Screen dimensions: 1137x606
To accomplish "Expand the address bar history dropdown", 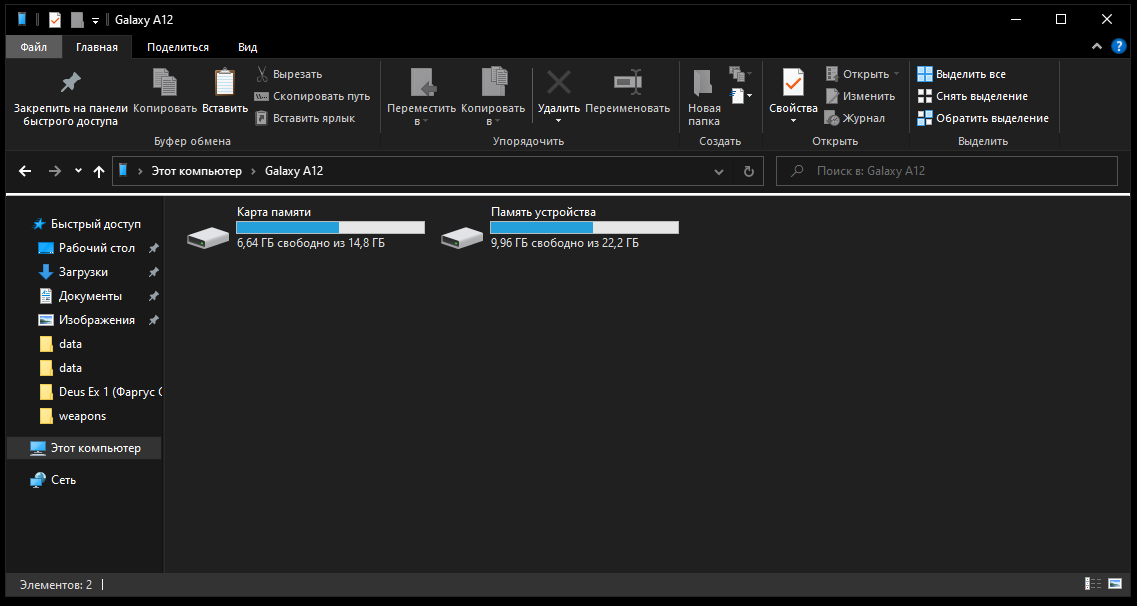I will [719, 171].
